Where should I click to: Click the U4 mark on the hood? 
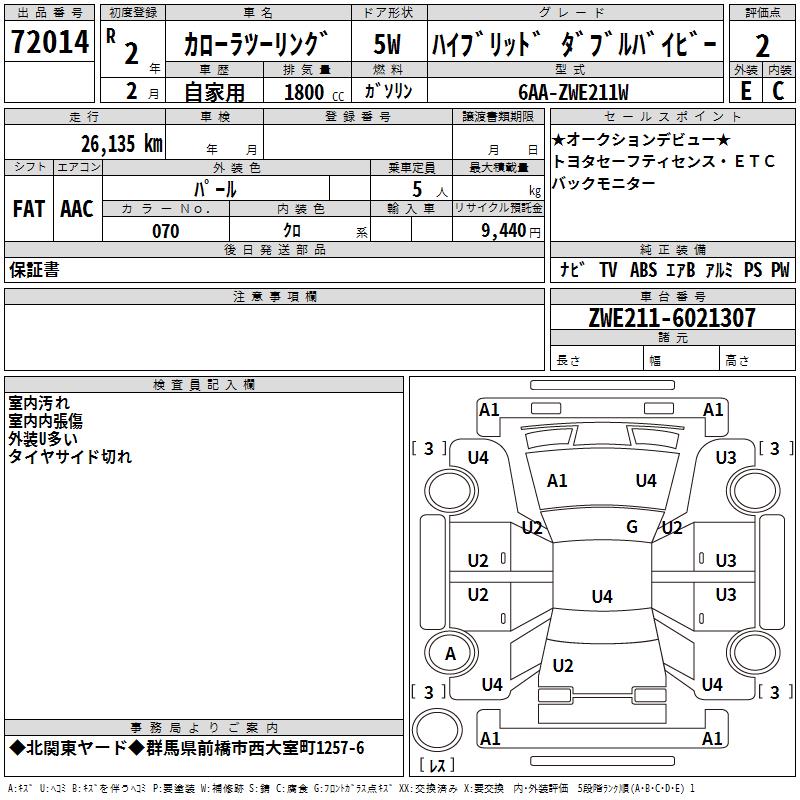coord(646,481)
